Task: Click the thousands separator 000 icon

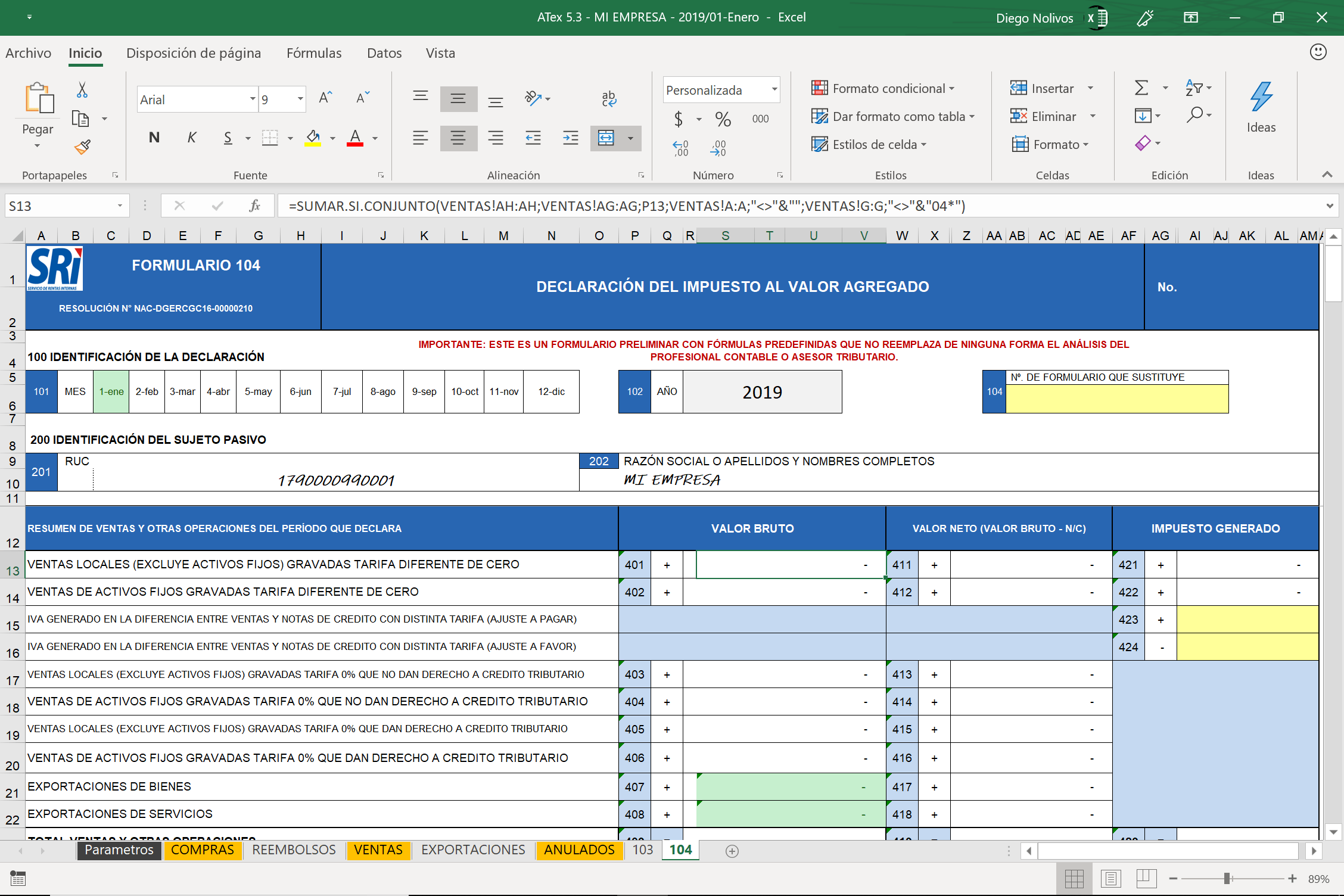Action: pos(760,119)
